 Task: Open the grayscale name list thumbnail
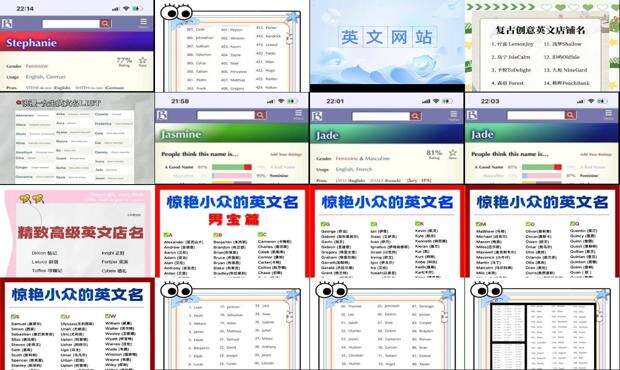[x=77, y=138]
